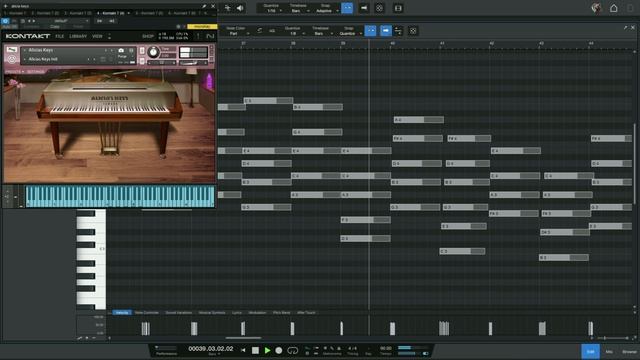Screen dimensions: 640x360
Task: Open the editor Quantize 1/8 dropdown
Action: click(x=293, y=31)
